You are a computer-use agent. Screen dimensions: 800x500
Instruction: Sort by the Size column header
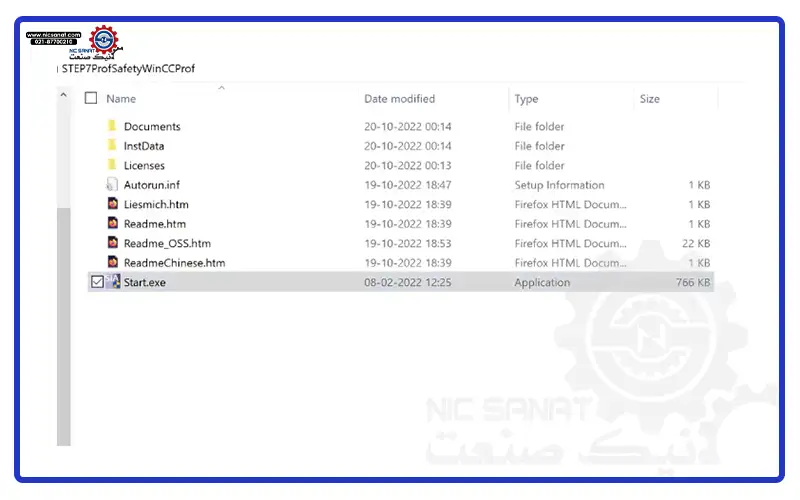[649, 98]
